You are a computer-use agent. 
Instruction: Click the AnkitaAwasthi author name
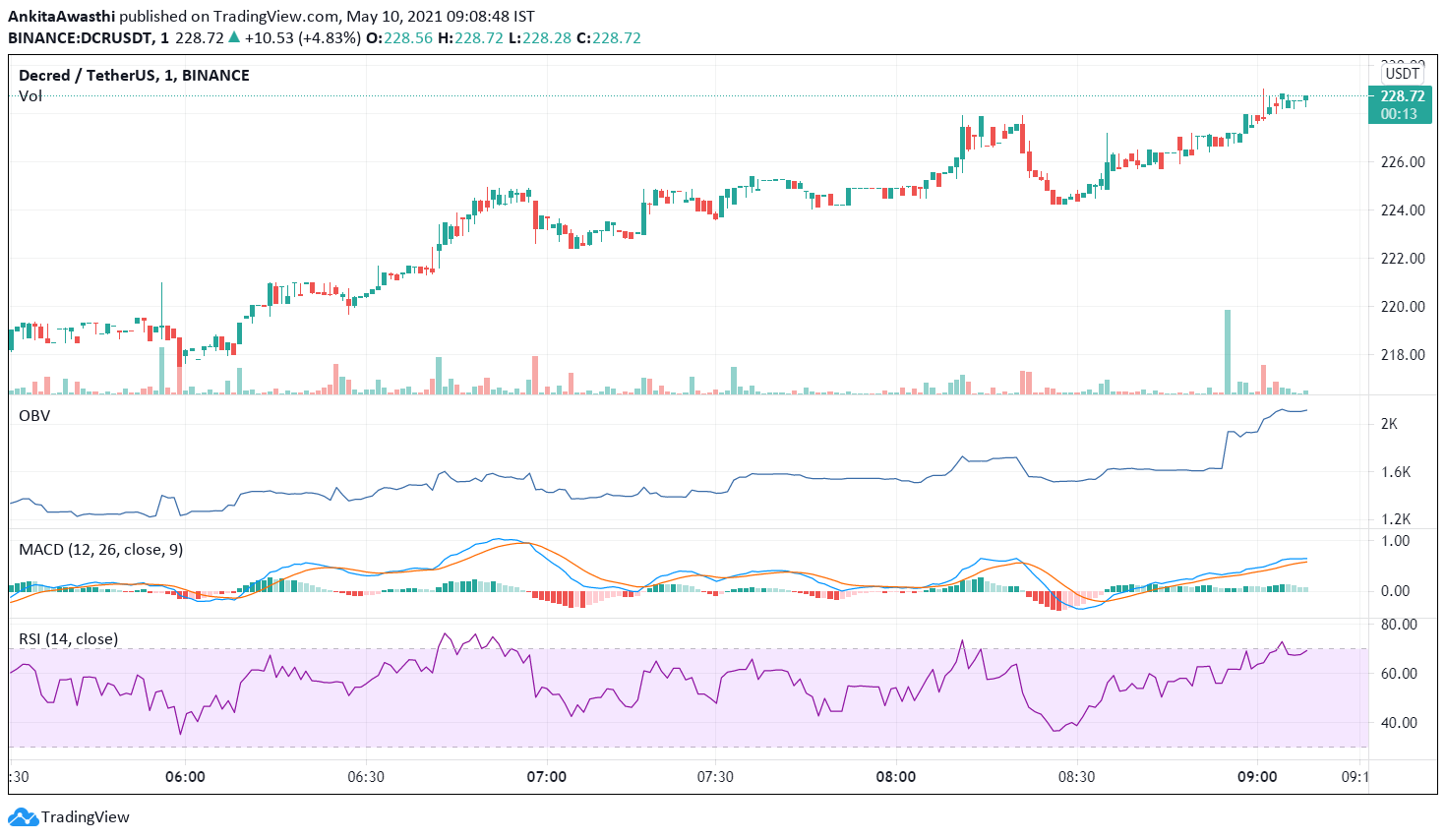[62, 17]
